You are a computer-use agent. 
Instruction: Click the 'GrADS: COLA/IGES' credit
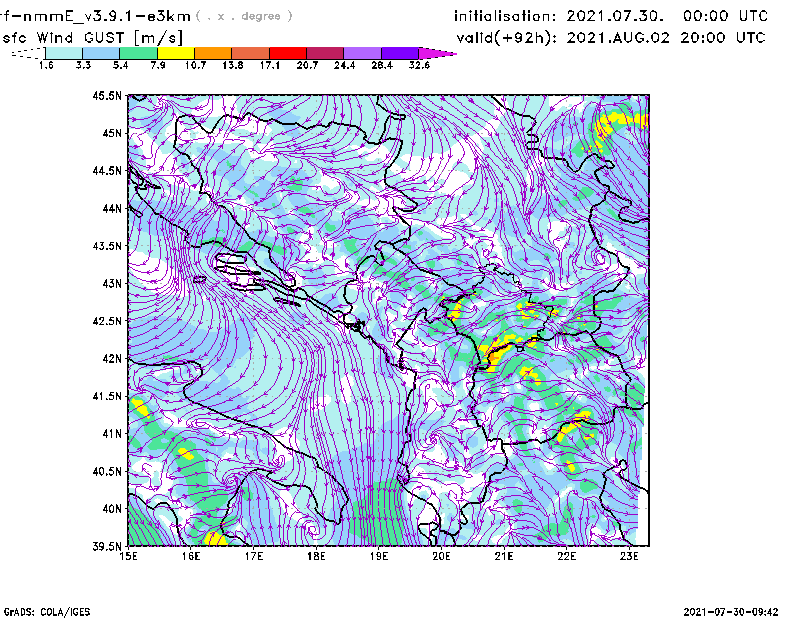pos(47,612)
